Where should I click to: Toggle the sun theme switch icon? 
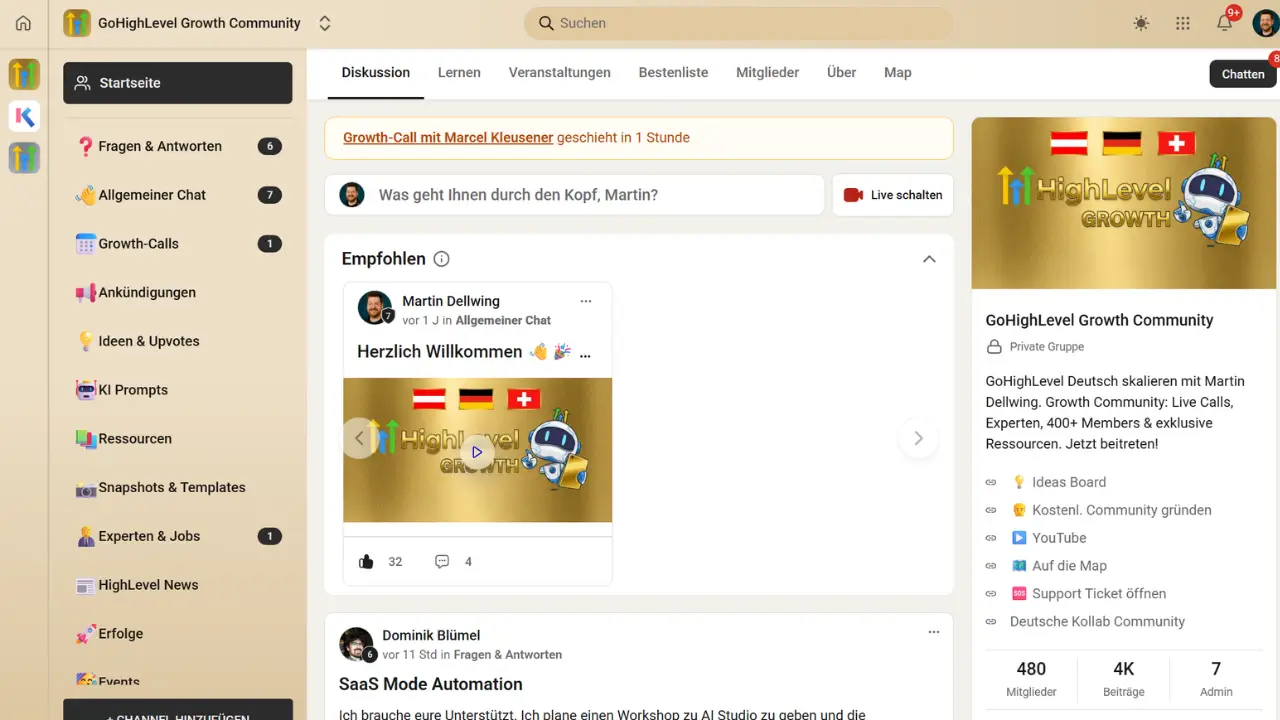[1141, 23]
